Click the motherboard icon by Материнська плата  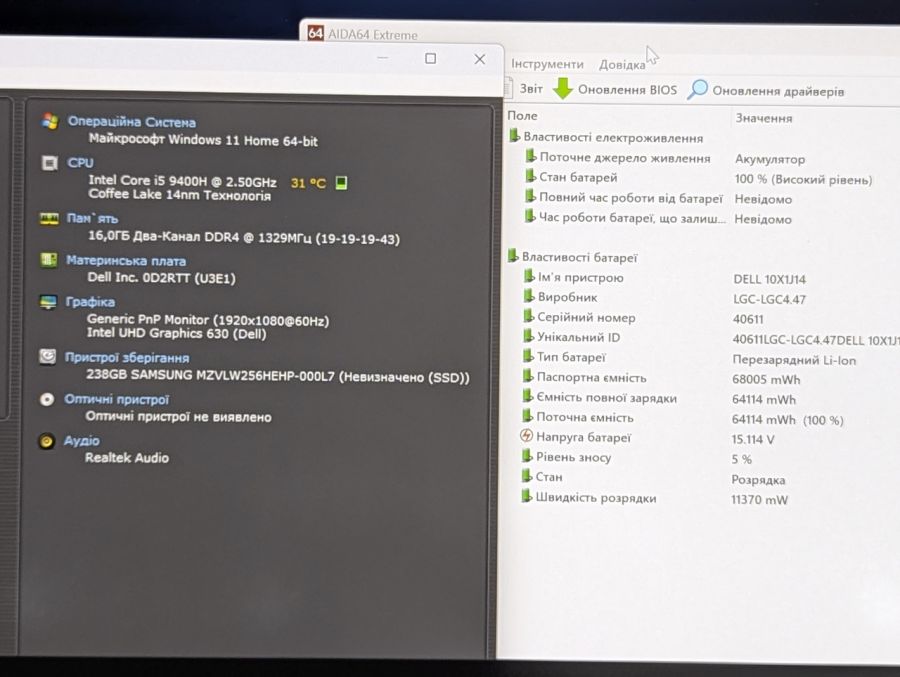(x=49, y=260)
